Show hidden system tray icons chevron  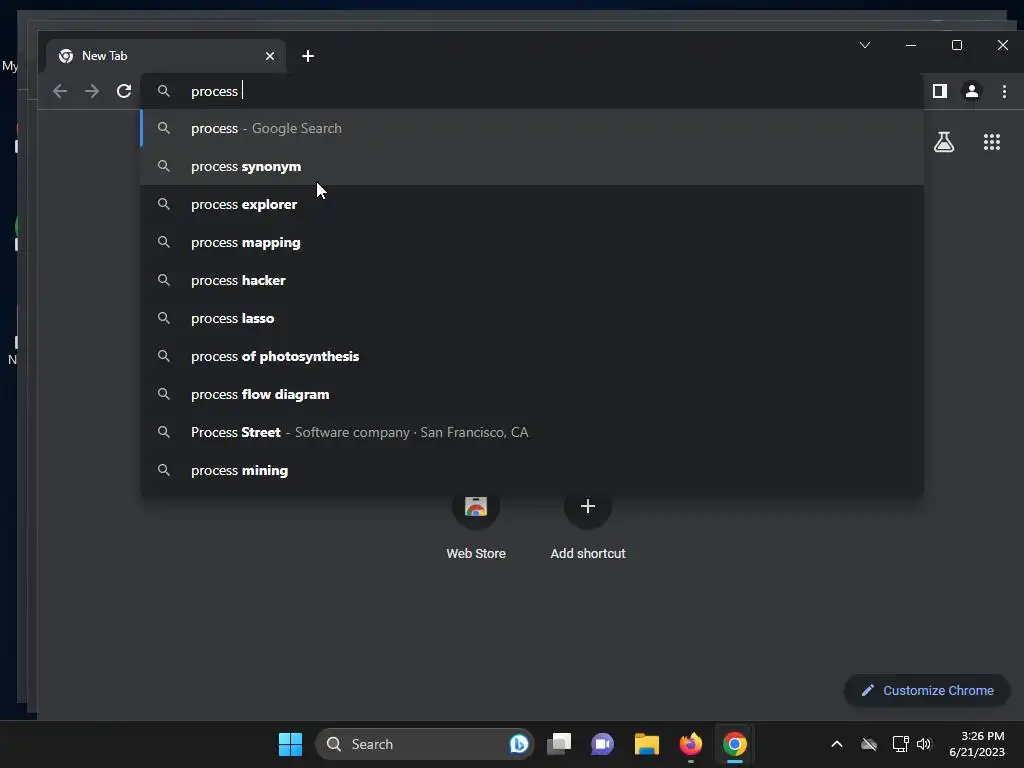coord(837,744)
